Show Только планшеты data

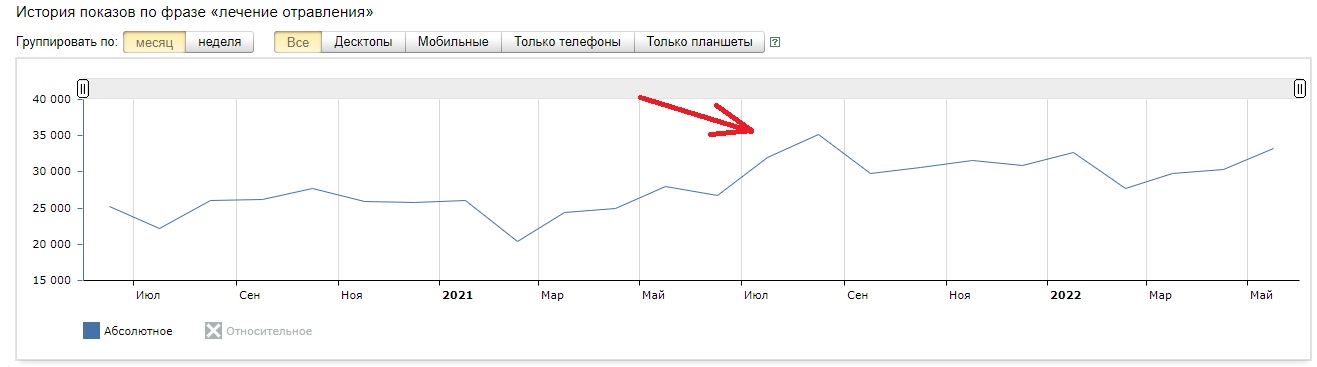(x=699, y=42)
